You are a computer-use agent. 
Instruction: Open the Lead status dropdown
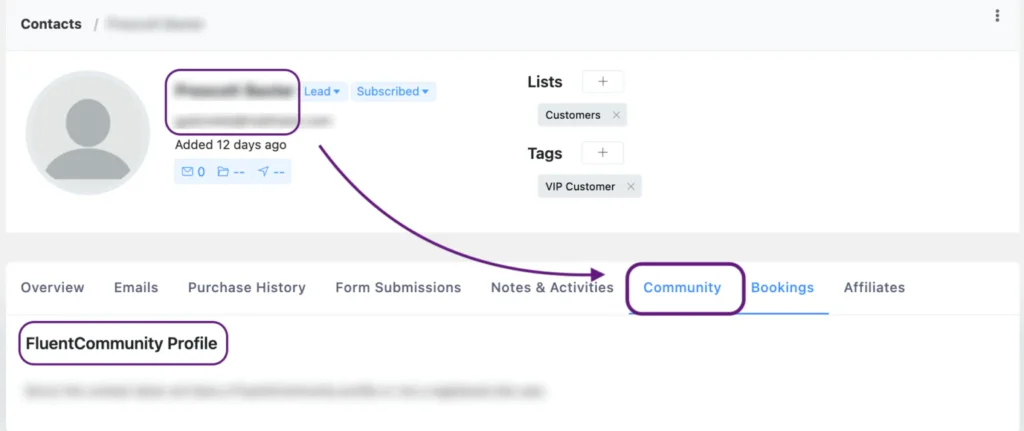click(x=322, y=91)
